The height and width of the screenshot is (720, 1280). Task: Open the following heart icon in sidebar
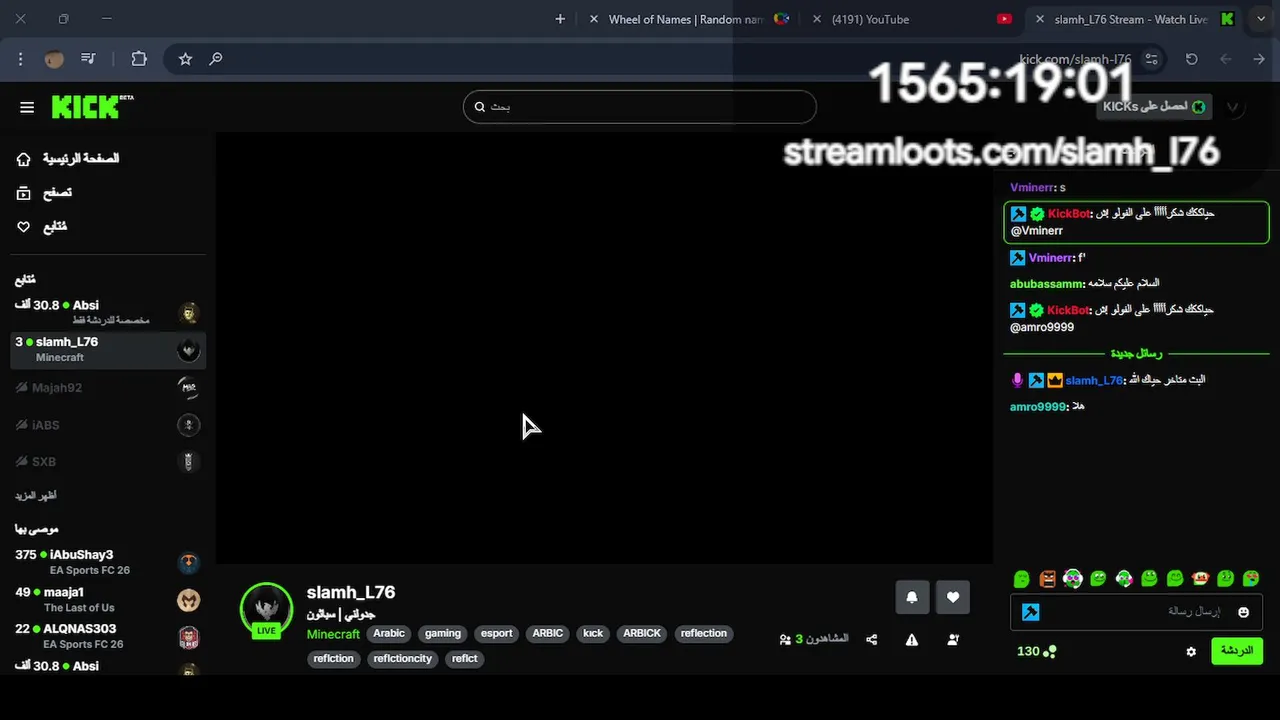point(24,227)
